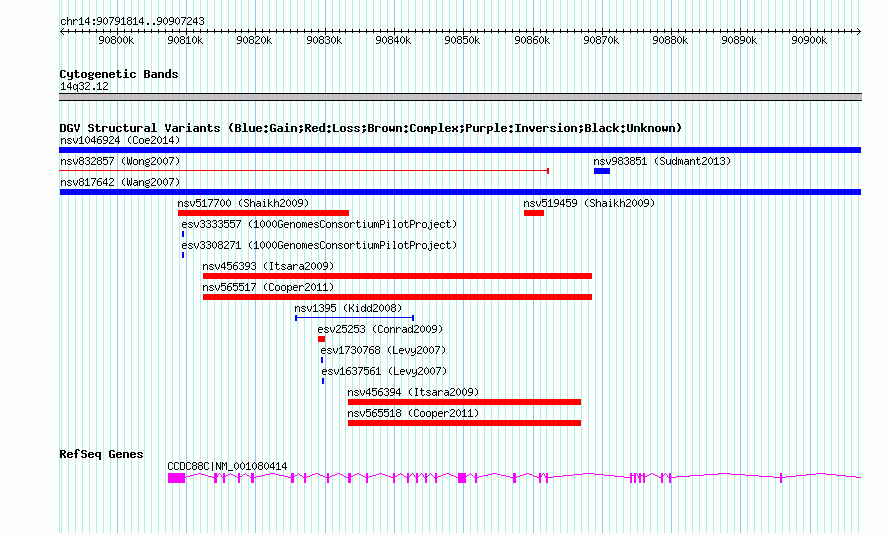Click the 90880k ruler position
The width and height of the screenshot is (890, 533).
[670, 40]
